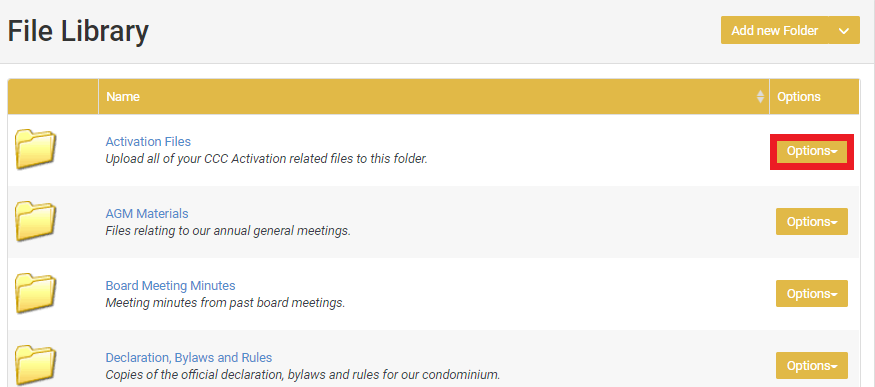The height and width of the screenshot is (387, 875).
Task: Select the Board Meeting Minutes folder icon
Action: click(x=36, y=293)
